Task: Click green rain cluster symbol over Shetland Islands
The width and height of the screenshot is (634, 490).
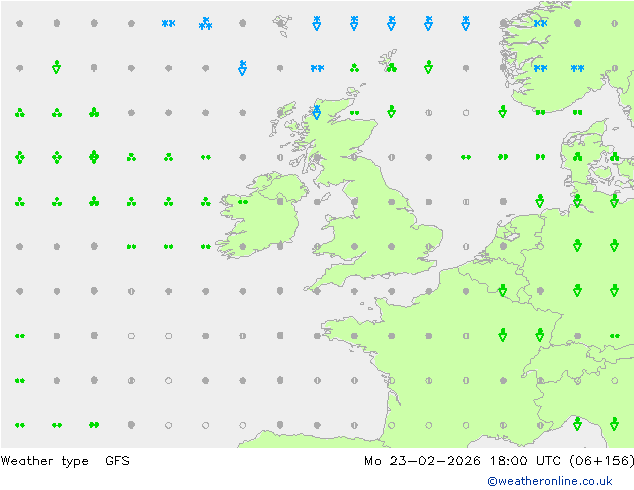Action: click(391, 68)
